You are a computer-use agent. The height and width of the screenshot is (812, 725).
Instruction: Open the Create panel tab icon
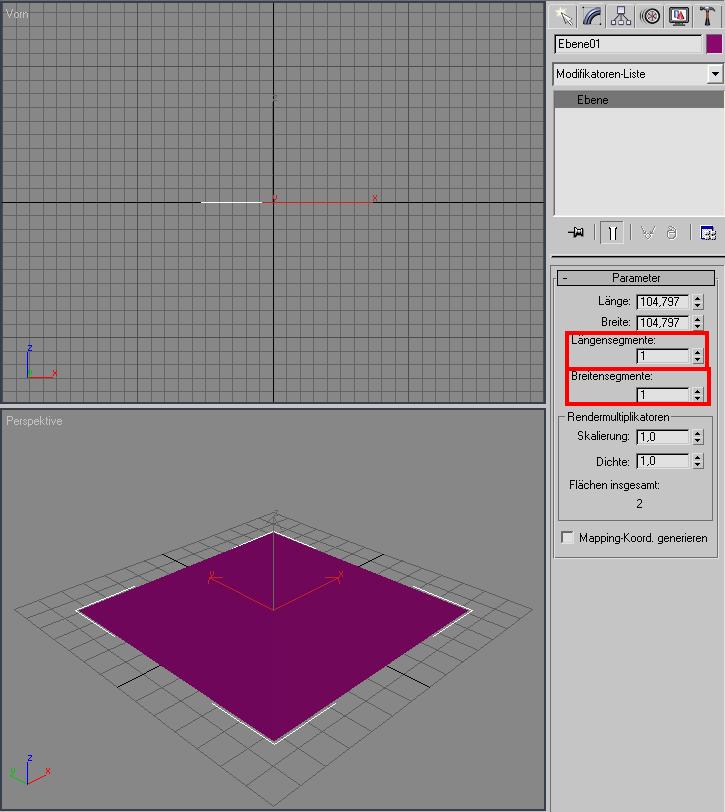564,16
